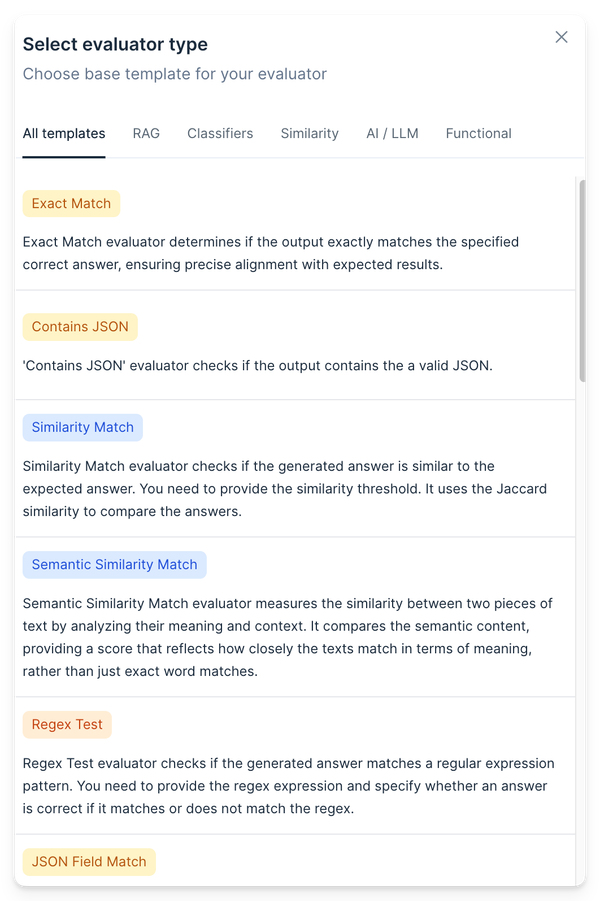
Task: Choose the Semantic Similarity Match badge
Action: click(x=114, y=564)
